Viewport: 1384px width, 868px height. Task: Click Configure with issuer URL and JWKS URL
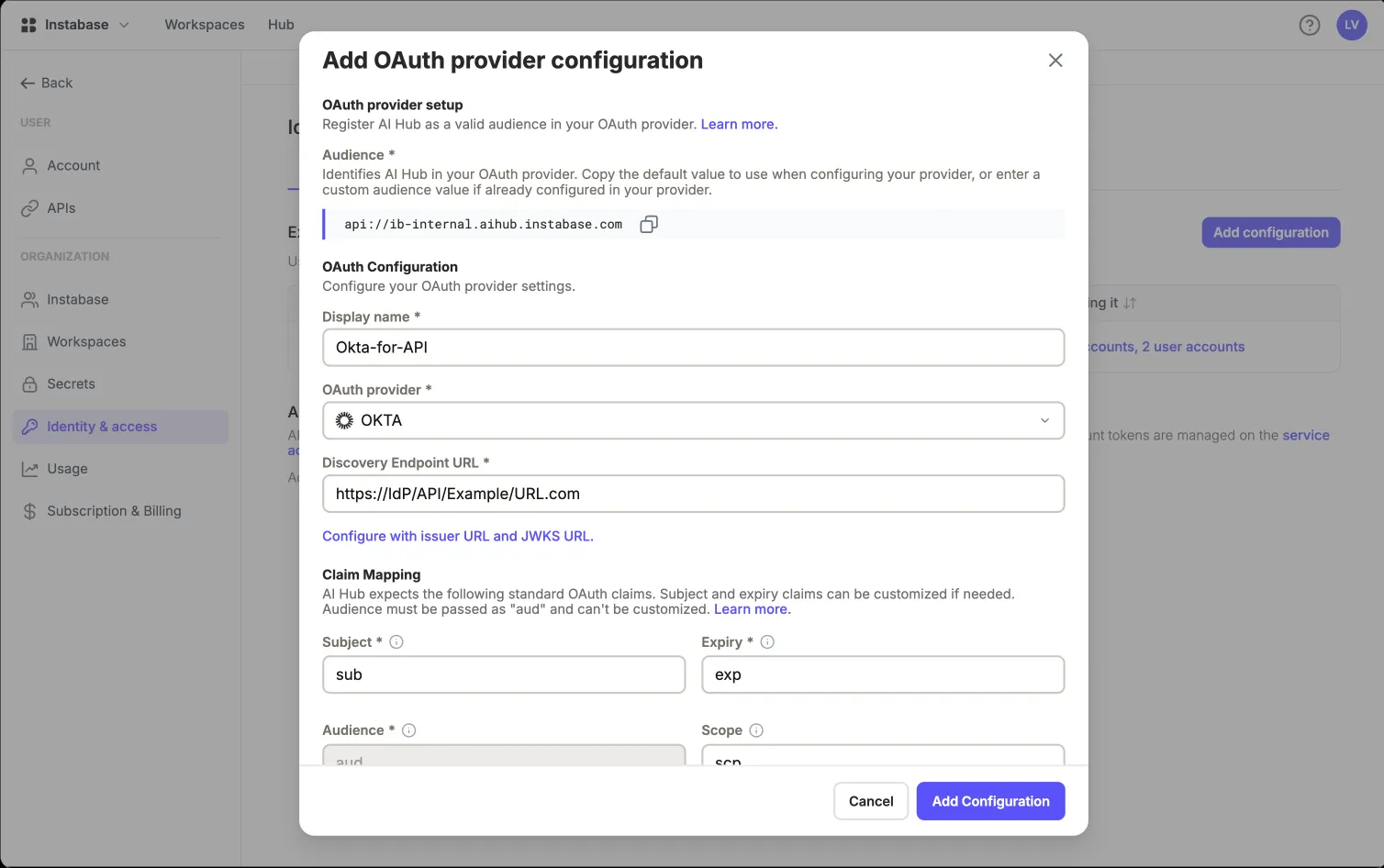458,537
